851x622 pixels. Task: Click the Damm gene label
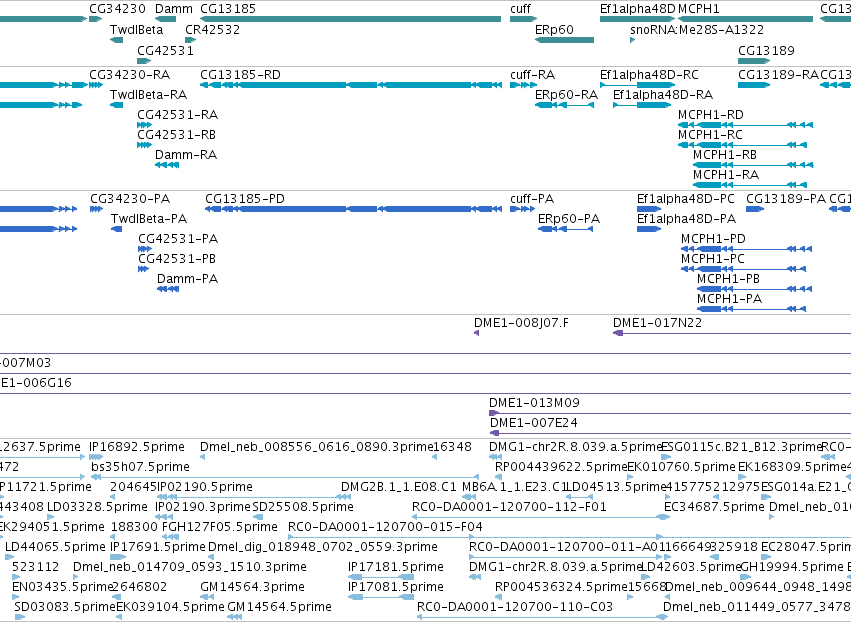[174, 9]
